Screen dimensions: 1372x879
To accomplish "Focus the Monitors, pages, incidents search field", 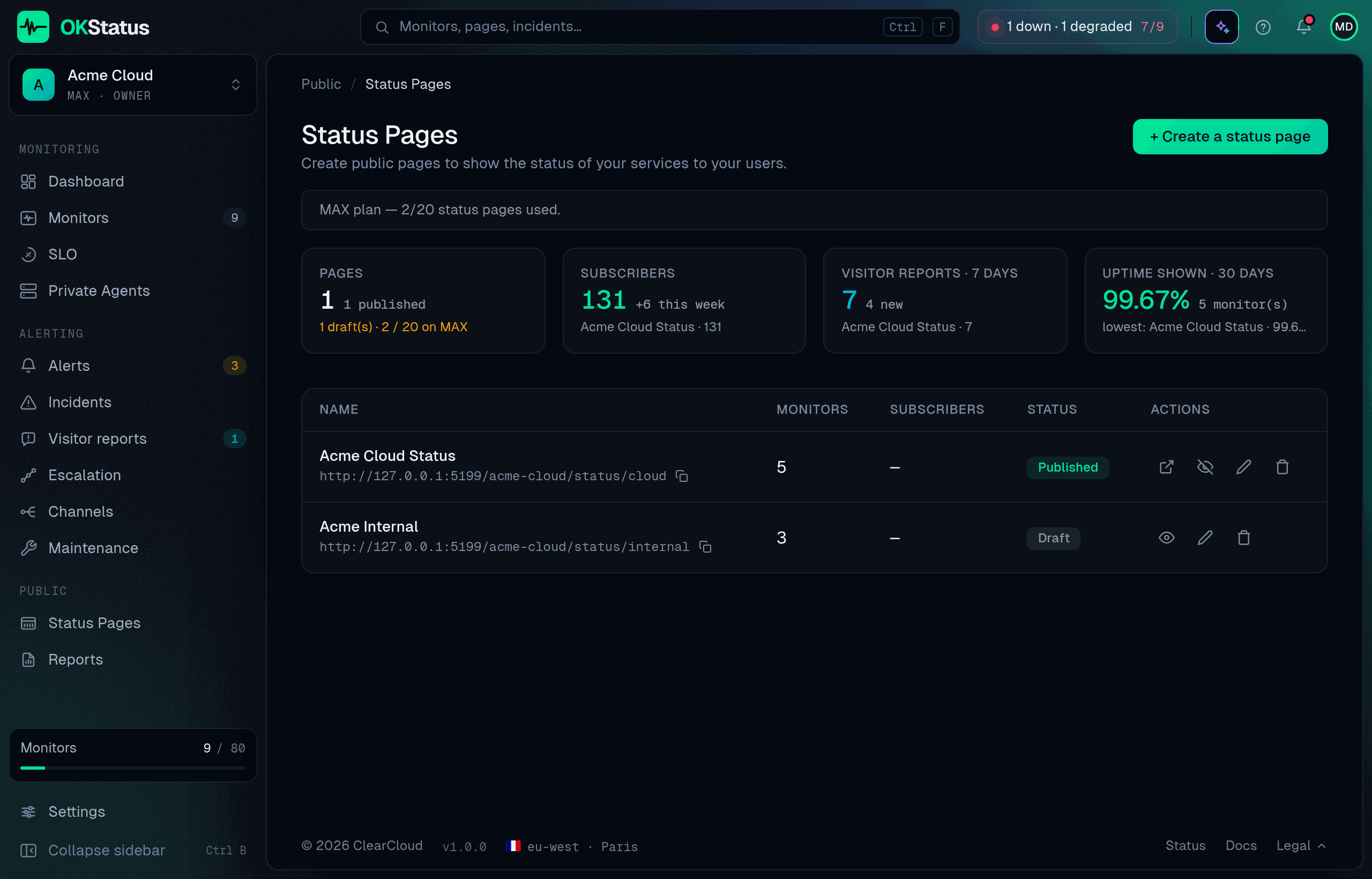I will (x=660, y=27).
